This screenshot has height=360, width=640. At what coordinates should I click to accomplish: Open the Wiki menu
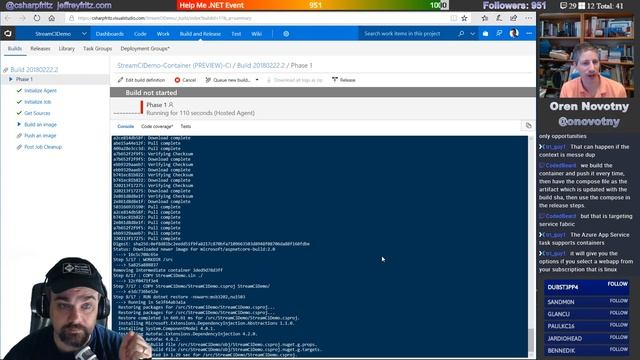(x=257, y=34)
